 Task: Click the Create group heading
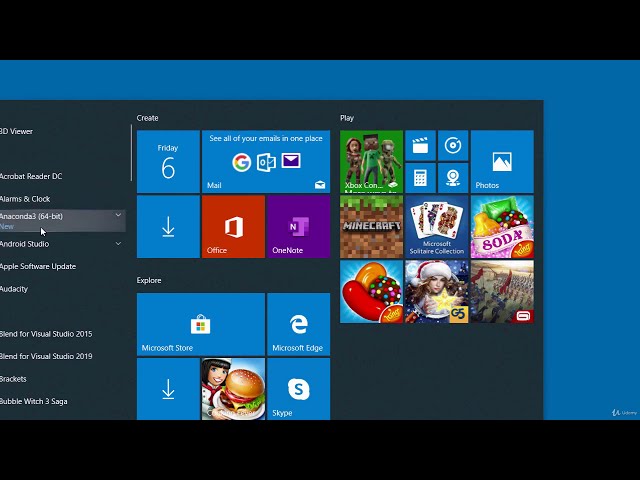pyautogui.click(x=147, y=118)
